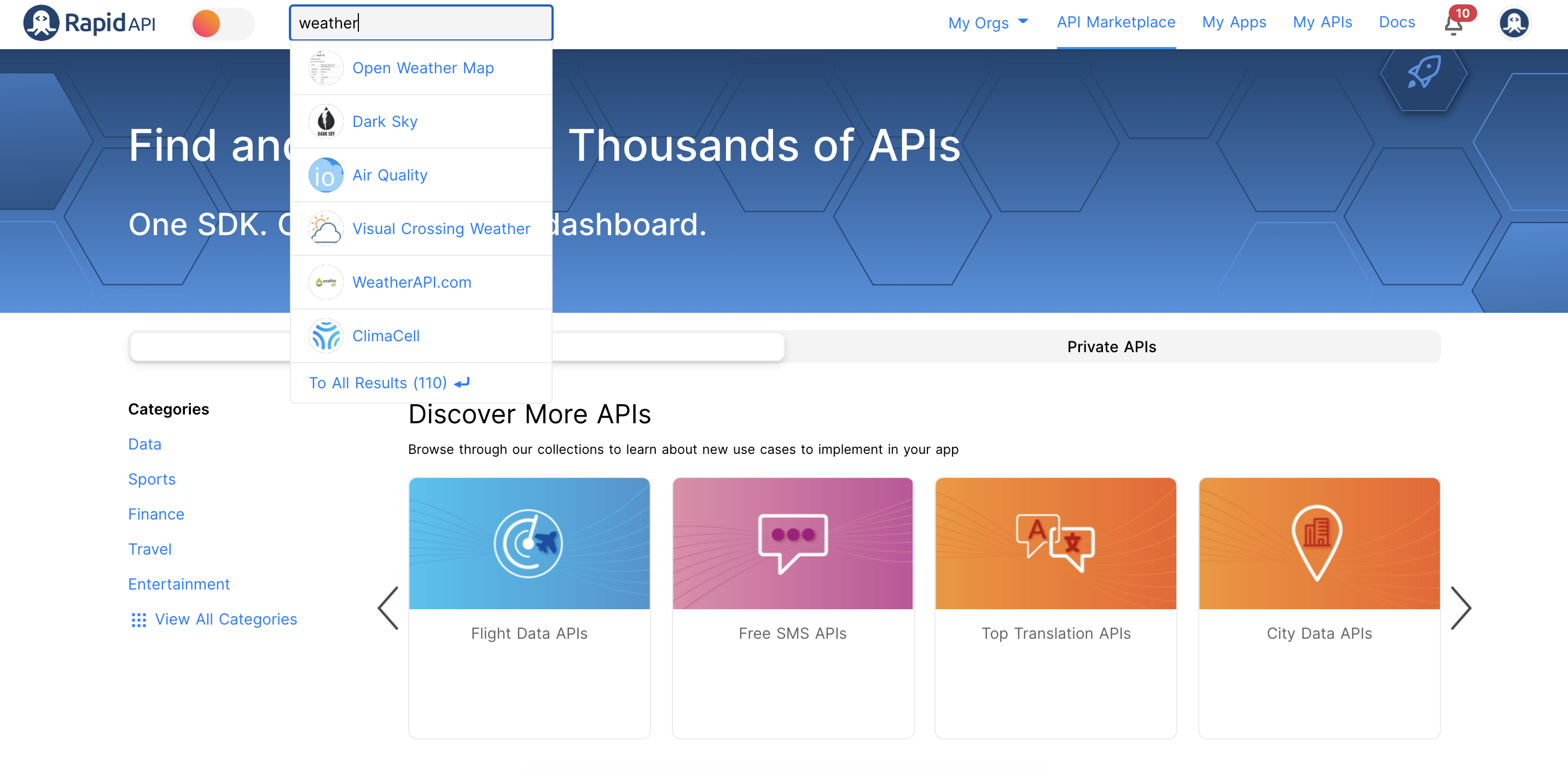This screenshot has height=770, width=1568.
Task: Open the Sports category
Action: tap(152, 479)
